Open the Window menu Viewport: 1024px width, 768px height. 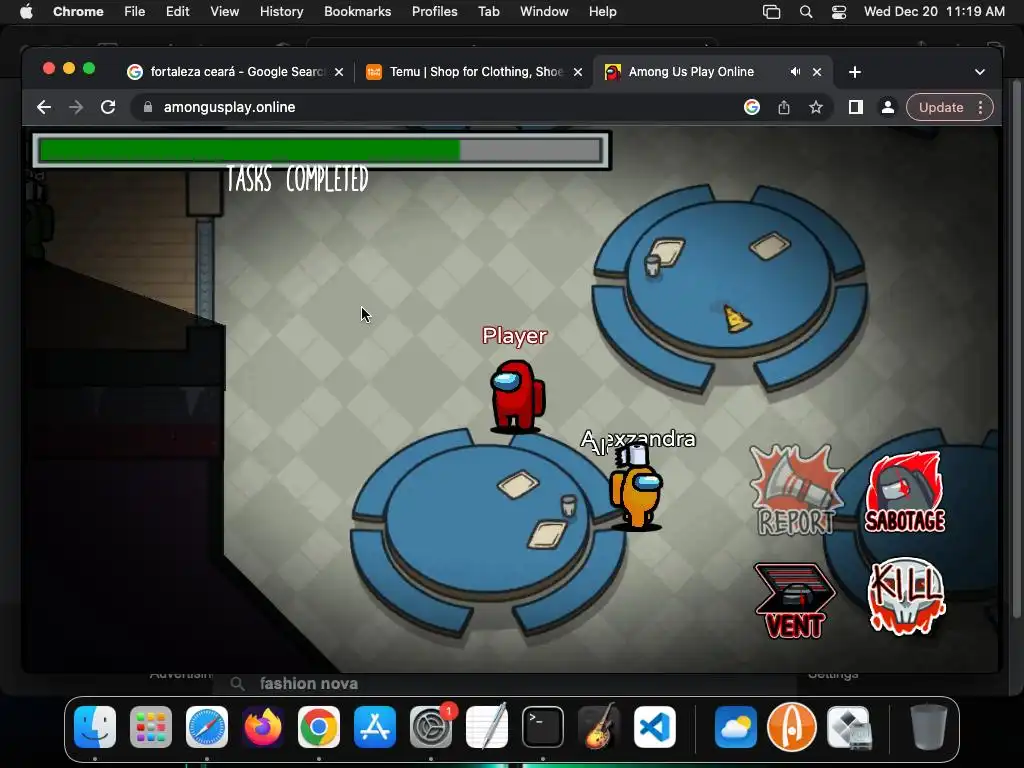coord(544,12)
